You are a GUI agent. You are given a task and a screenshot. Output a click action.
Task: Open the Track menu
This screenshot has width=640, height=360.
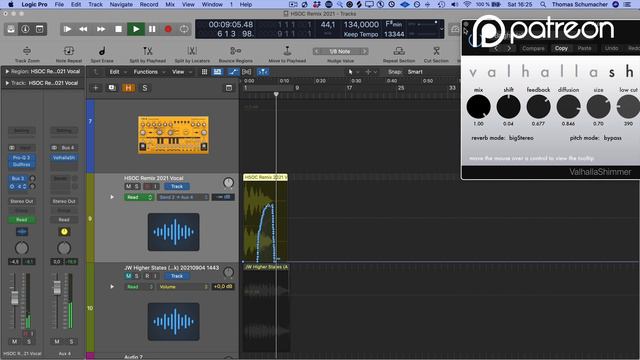click(96, 4)
